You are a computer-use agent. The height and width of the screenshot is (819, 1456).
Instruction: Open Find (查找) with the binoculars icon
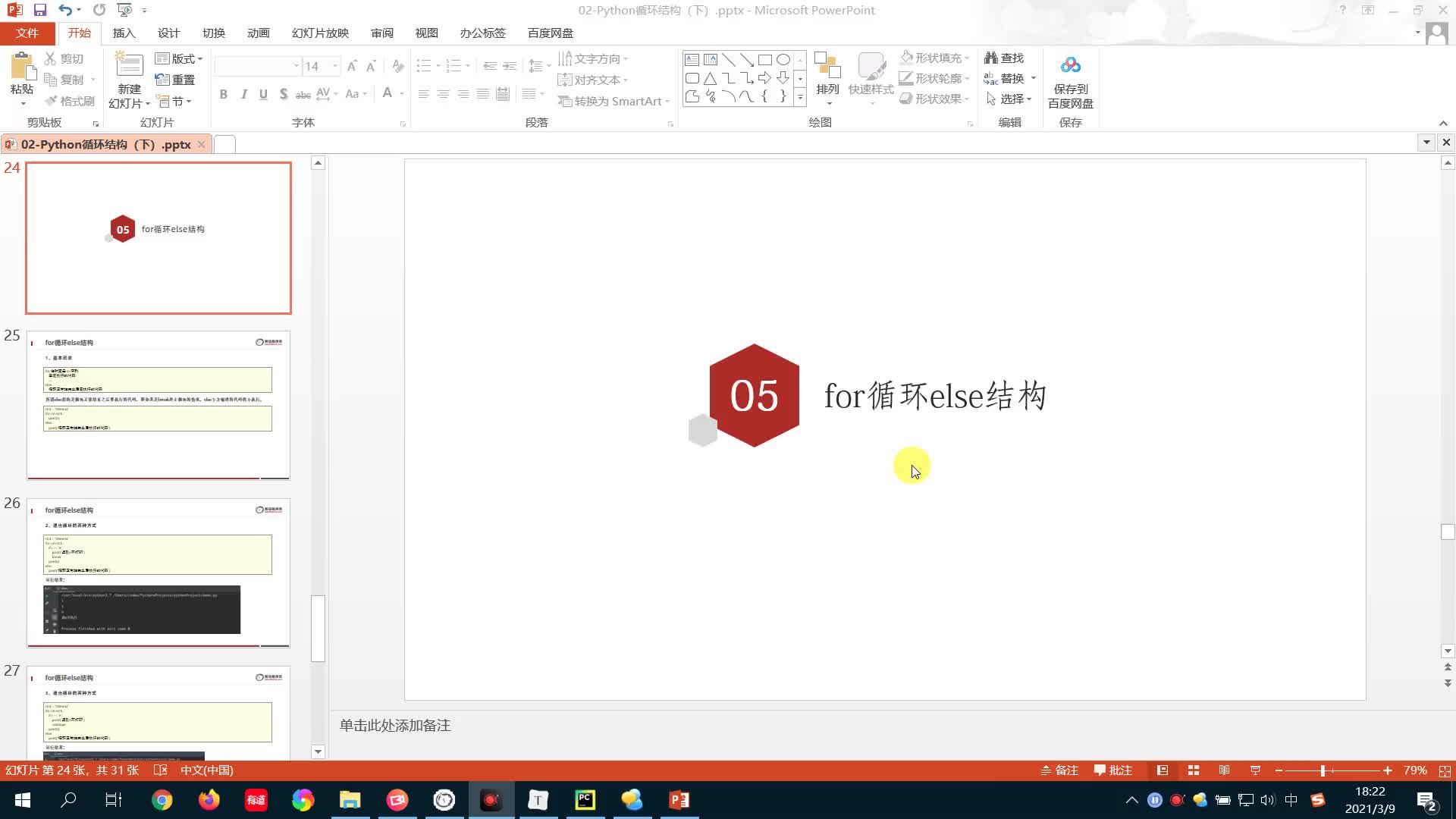[x=1004, y=58]
